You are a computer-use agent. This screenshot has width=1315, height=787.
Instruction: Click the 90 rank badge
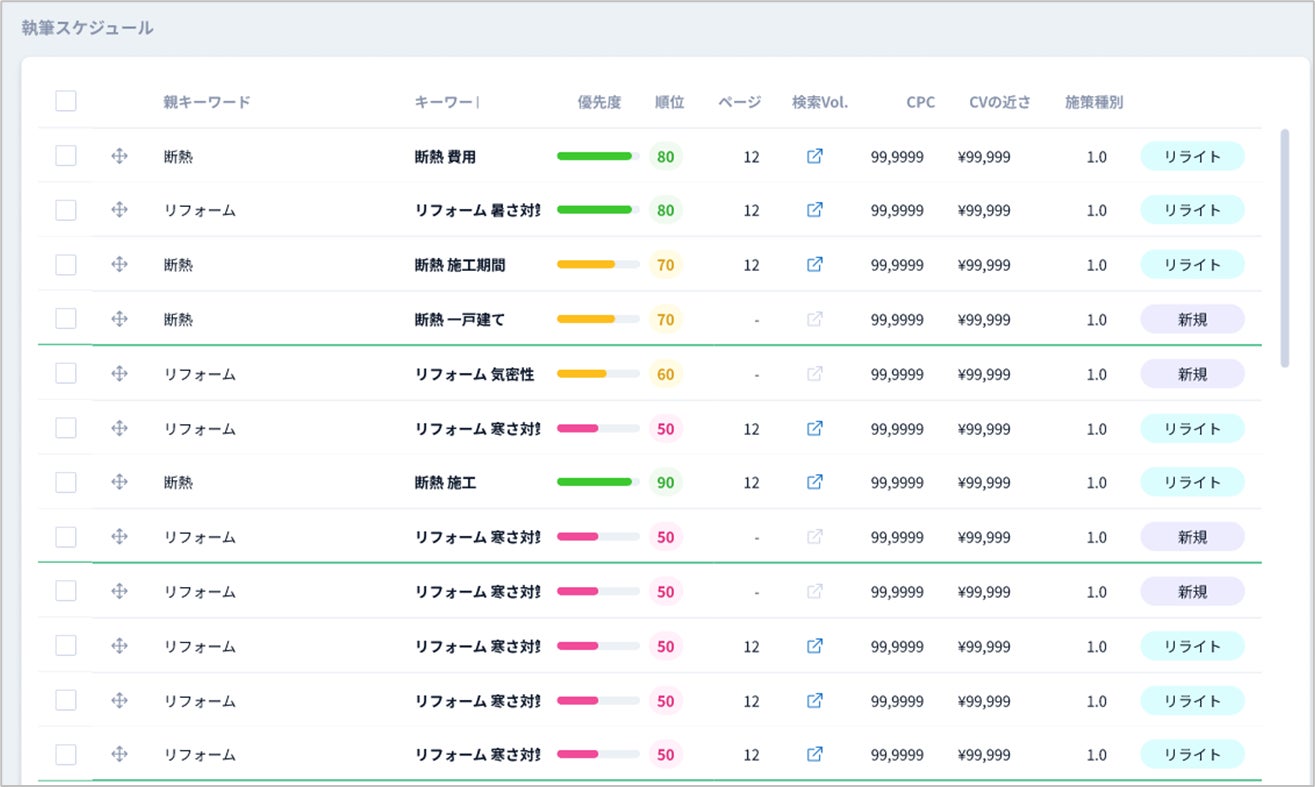[x=665, y=482]
